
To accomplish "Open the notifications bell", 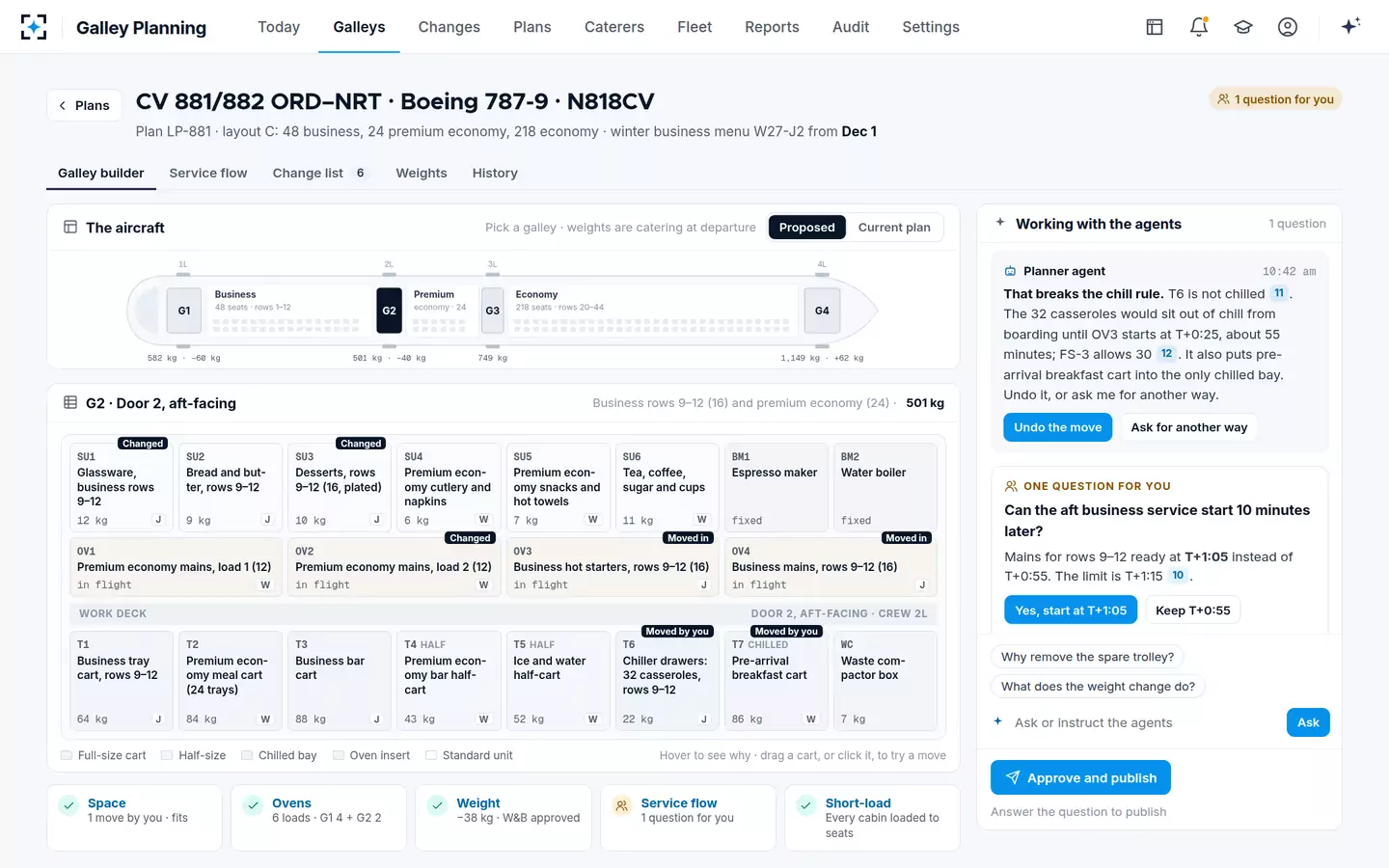I will coord(1199,27).
